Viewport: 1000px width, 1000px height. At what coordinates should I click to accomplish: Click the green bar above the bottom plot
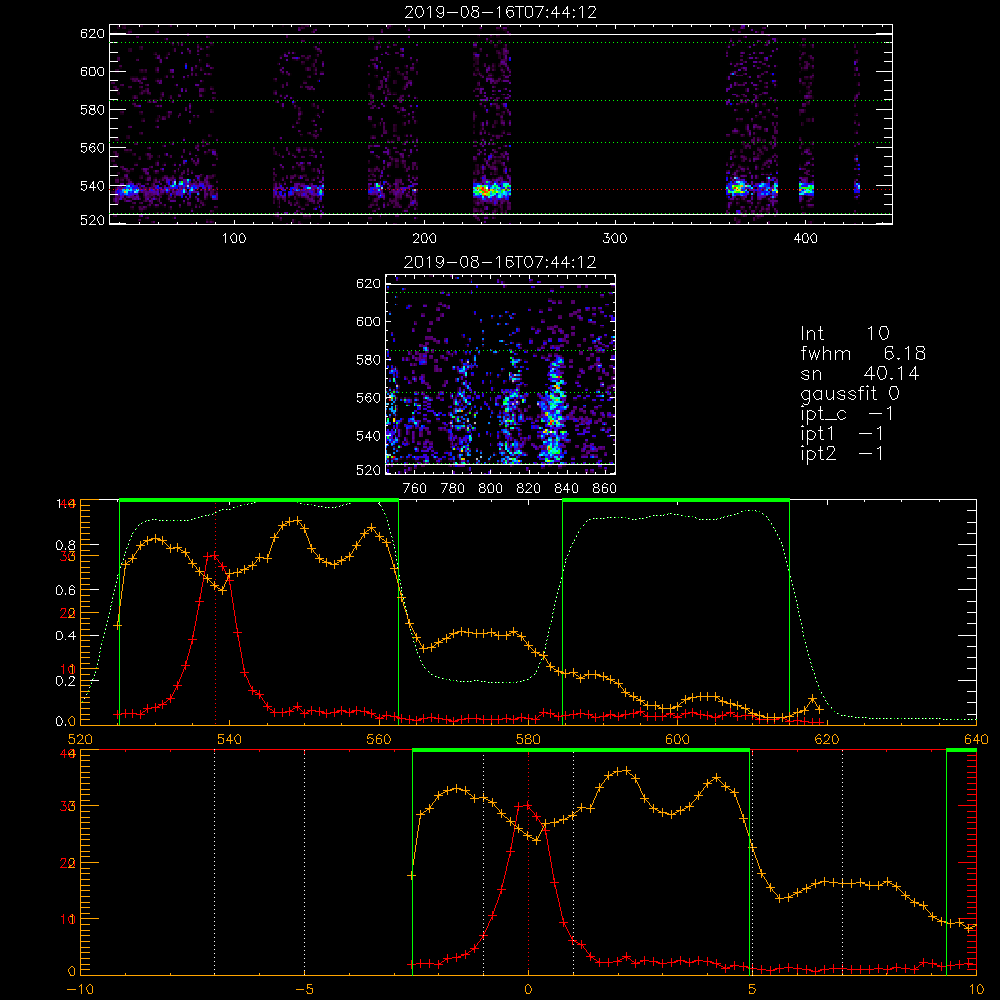click(580, 751)
